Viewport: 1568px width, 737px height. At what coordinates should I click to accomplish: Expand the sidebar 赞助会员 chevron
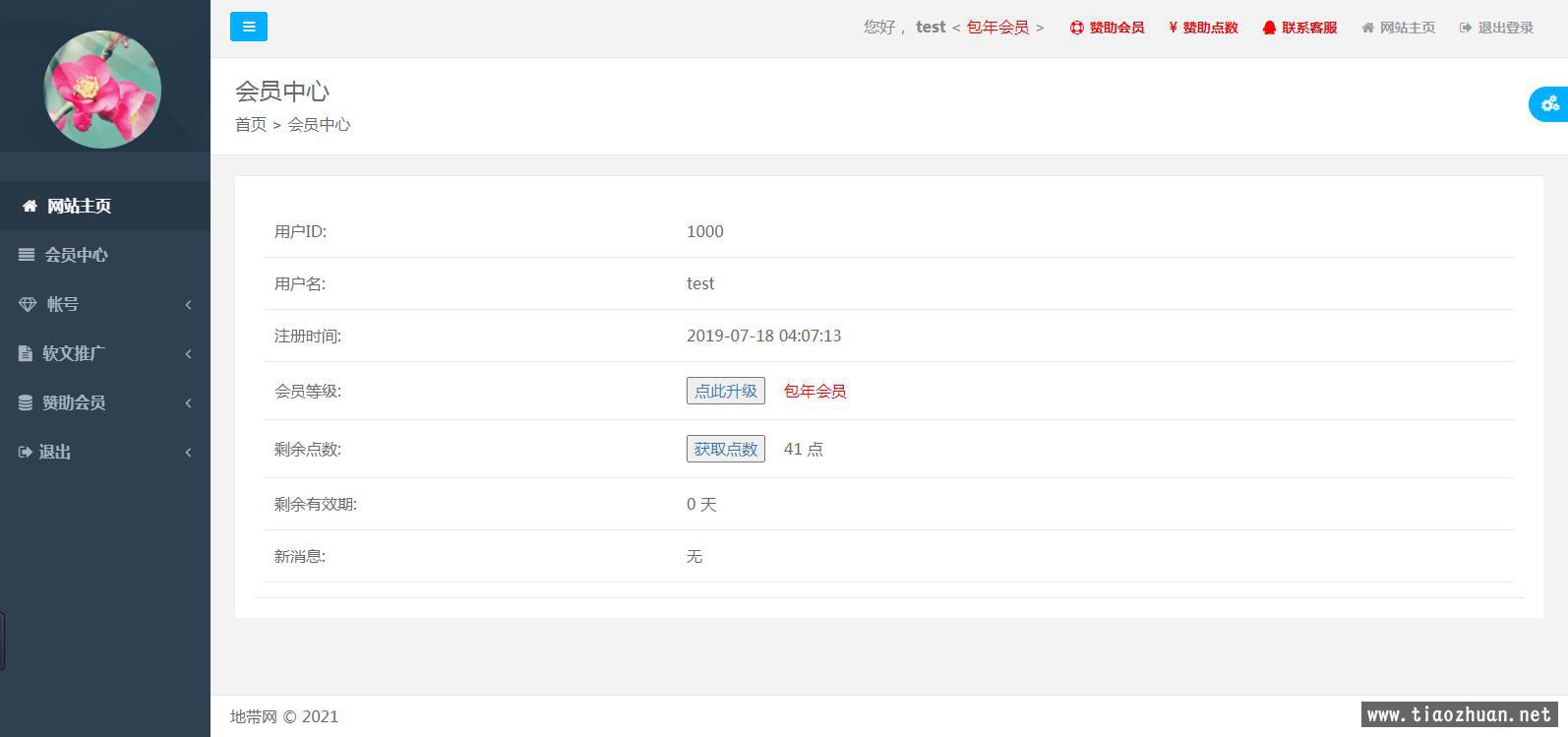coord(188,403)
